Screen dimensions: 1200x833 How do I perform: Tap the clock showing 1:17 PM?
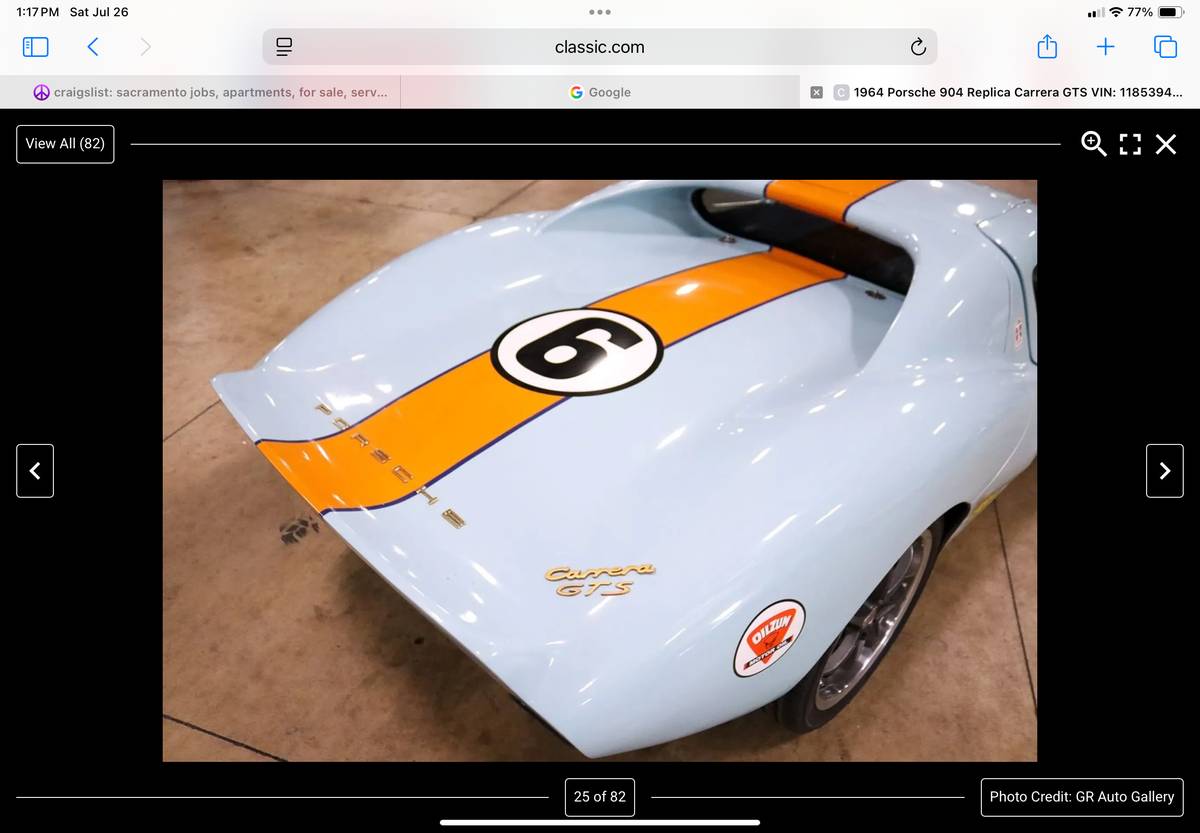point(38,12)
